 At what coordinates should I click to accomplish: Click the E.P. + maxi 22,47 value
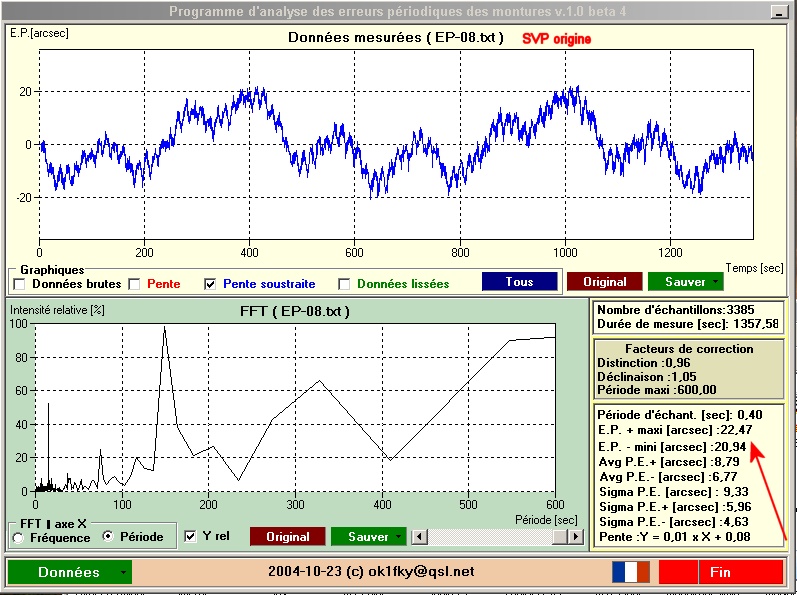[x=675, y=430]
